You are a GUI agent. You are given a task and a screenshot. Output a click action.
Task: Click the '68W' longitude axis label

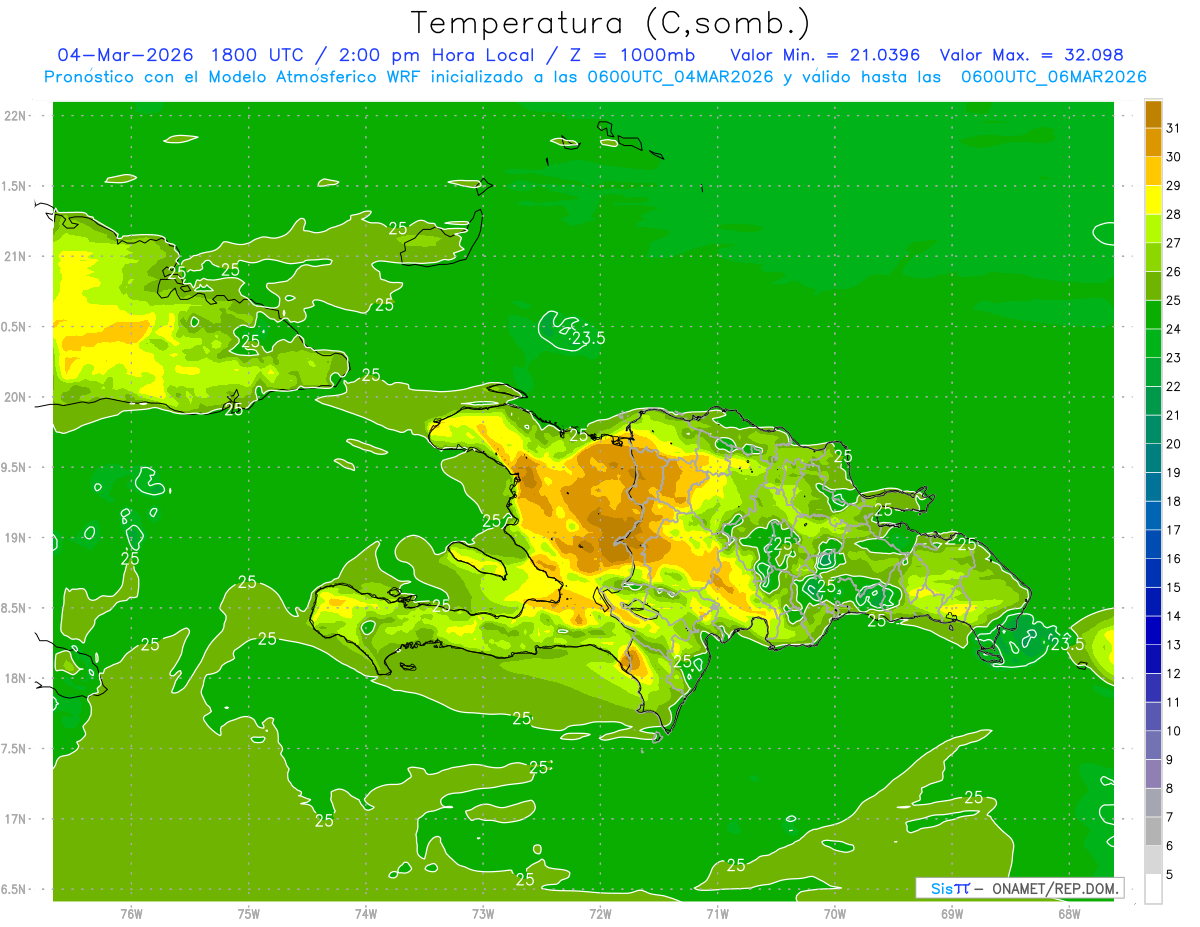pos(1069,913)
